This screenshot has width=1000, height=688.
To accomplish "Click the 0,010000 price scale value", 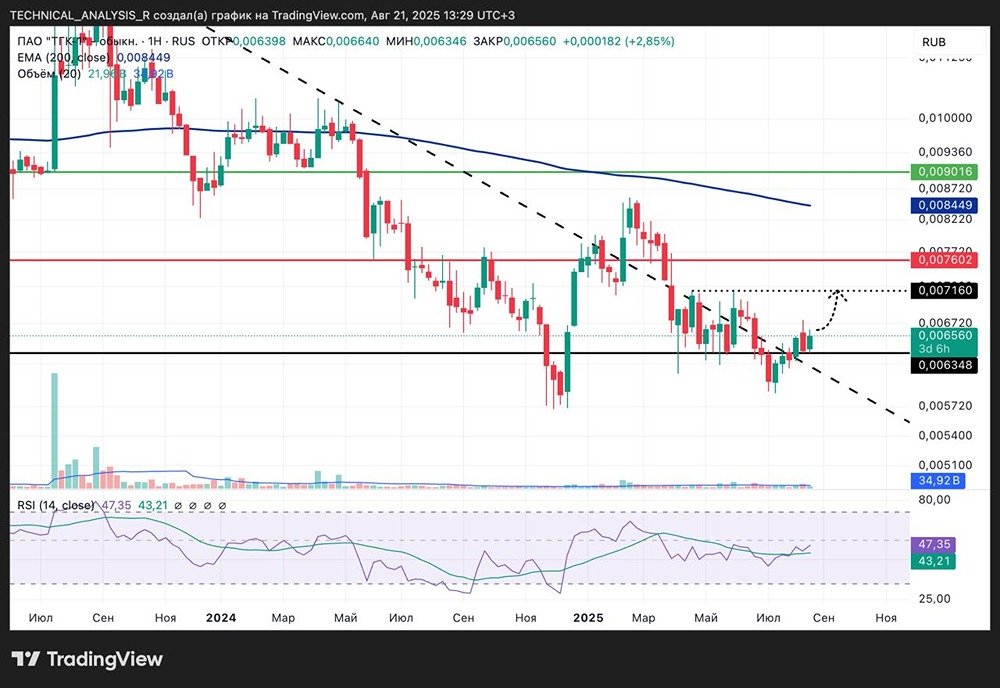I will 945,118.
